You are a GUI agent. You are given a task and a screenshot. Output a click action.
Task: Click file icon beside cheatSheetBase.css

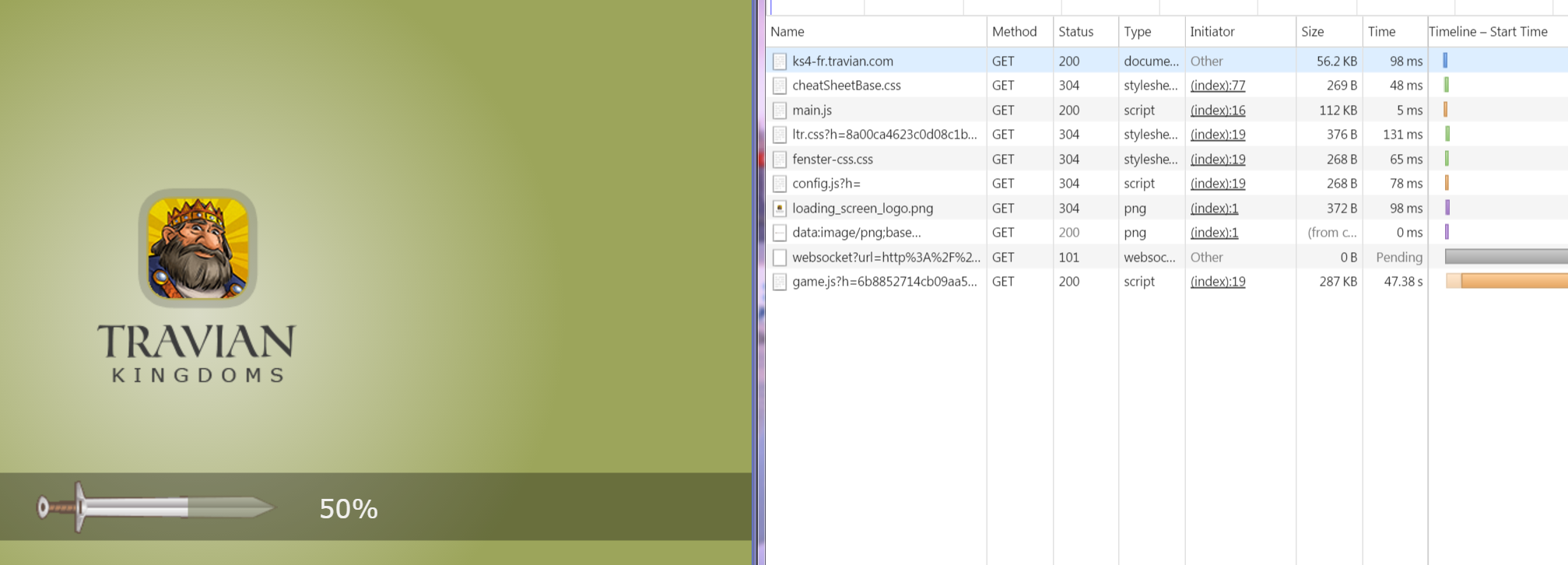tap(779, 86)
